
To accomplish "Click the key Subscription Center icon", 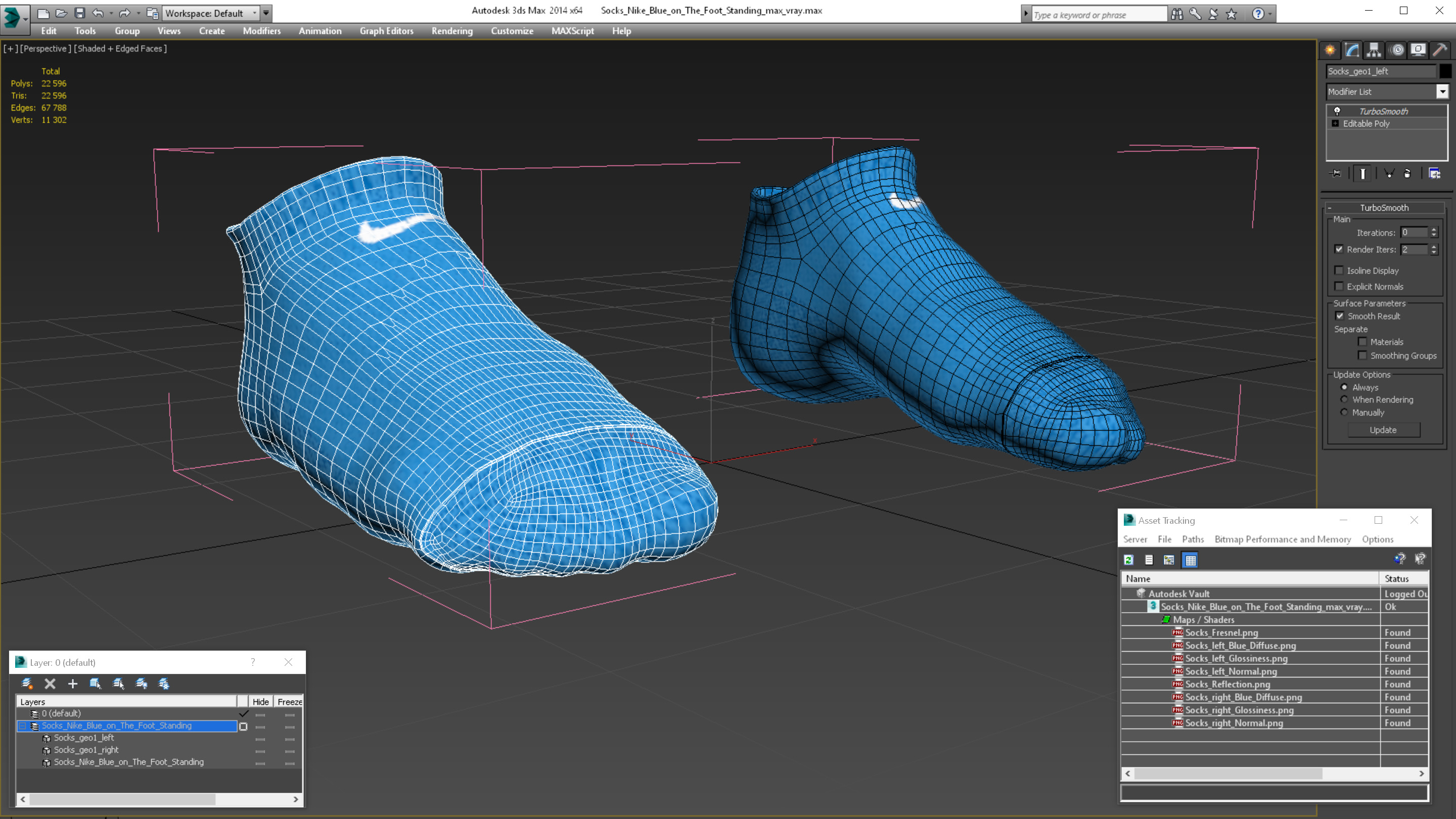I will (1196, 14).
